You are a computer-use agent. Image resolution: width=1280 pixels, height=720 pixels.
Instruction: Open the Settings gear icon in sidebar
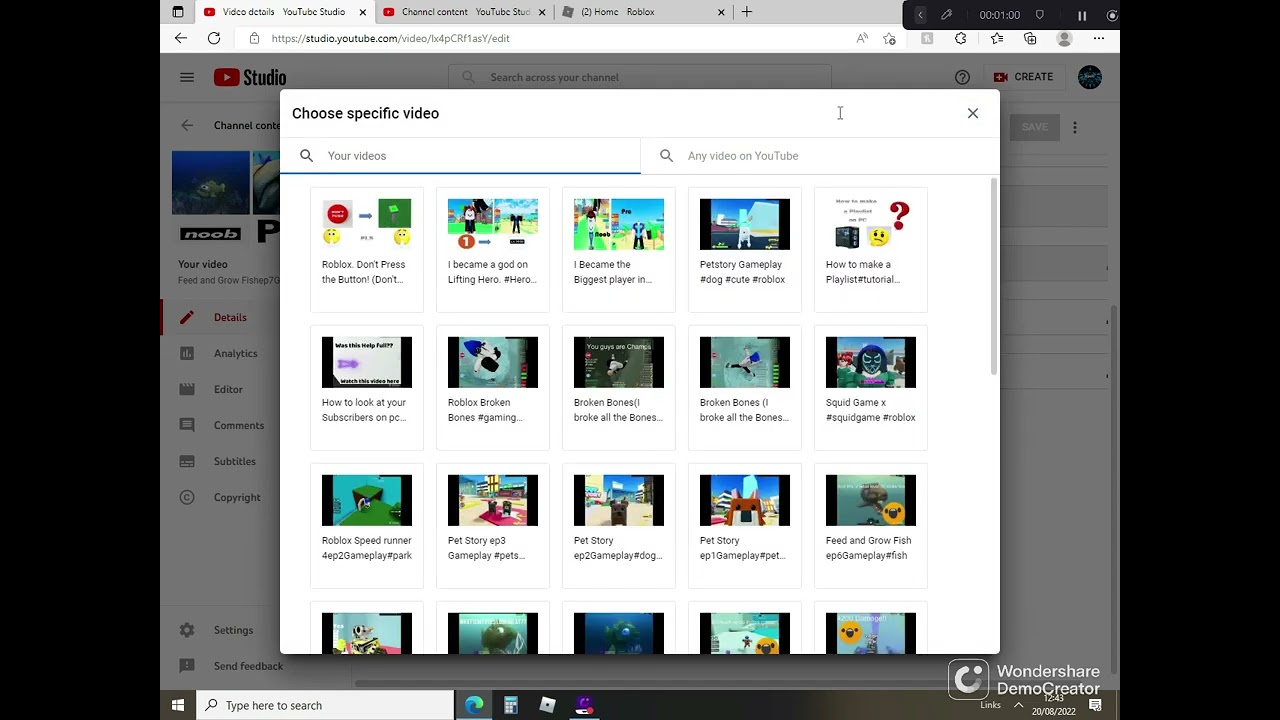point(187,630)
